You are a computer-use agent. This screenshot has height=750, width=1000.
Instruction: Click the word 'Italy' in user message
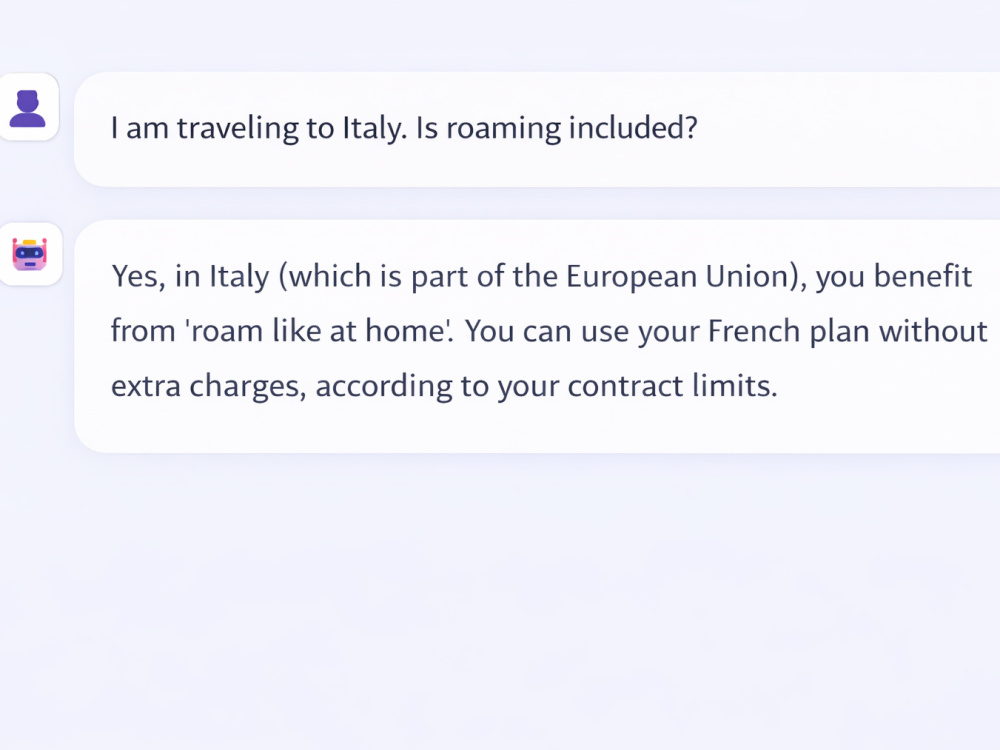click(x=374, y=128)
